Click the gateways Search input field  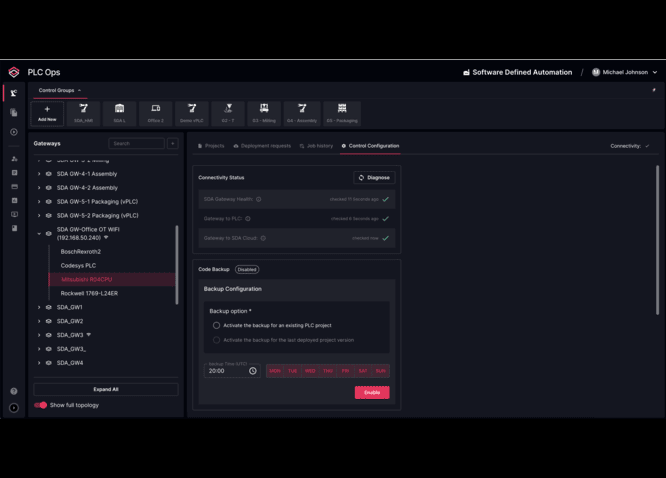137,144
